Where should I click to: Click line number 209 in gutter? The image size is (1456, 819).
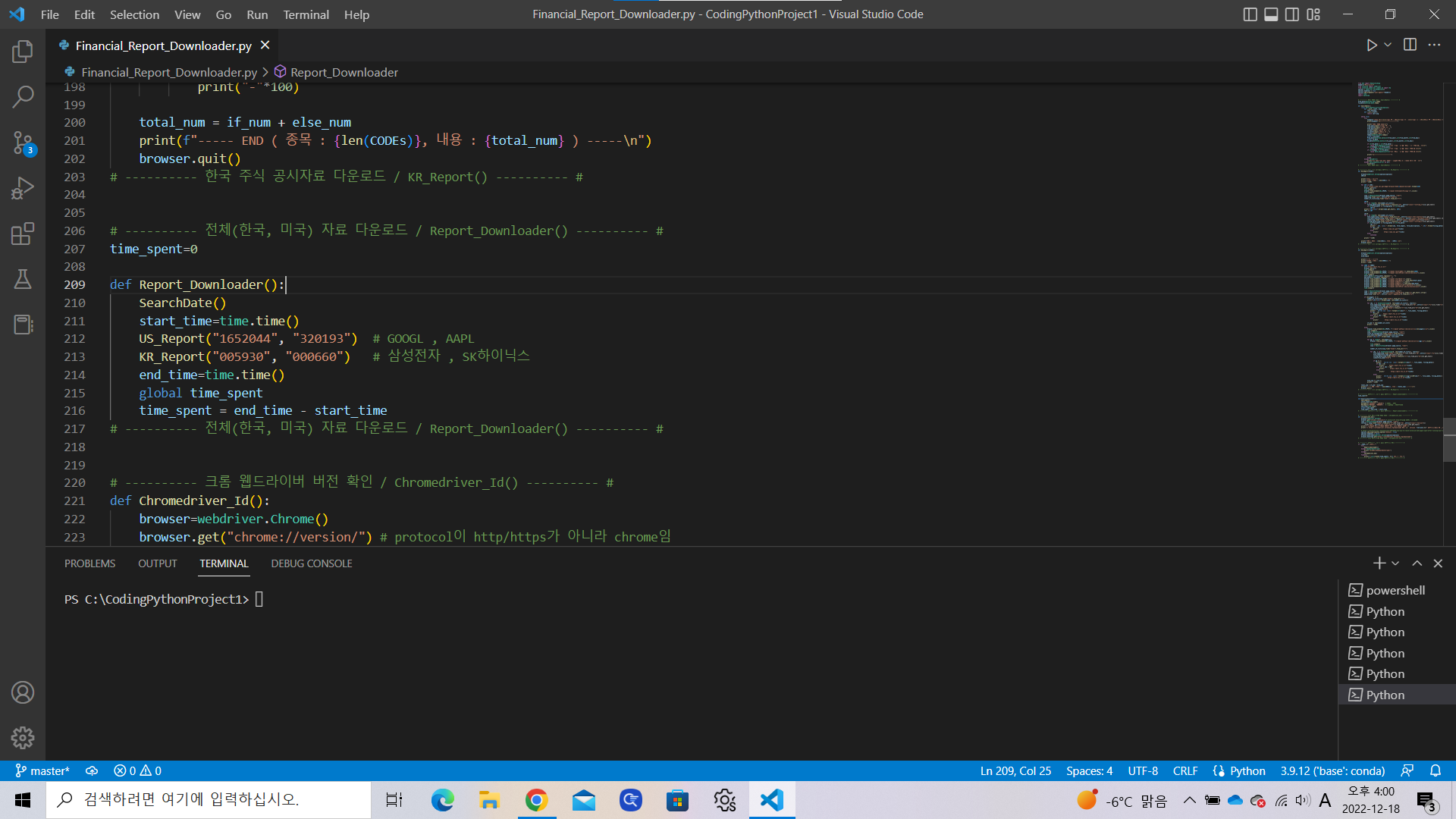[x=74, y=284]
